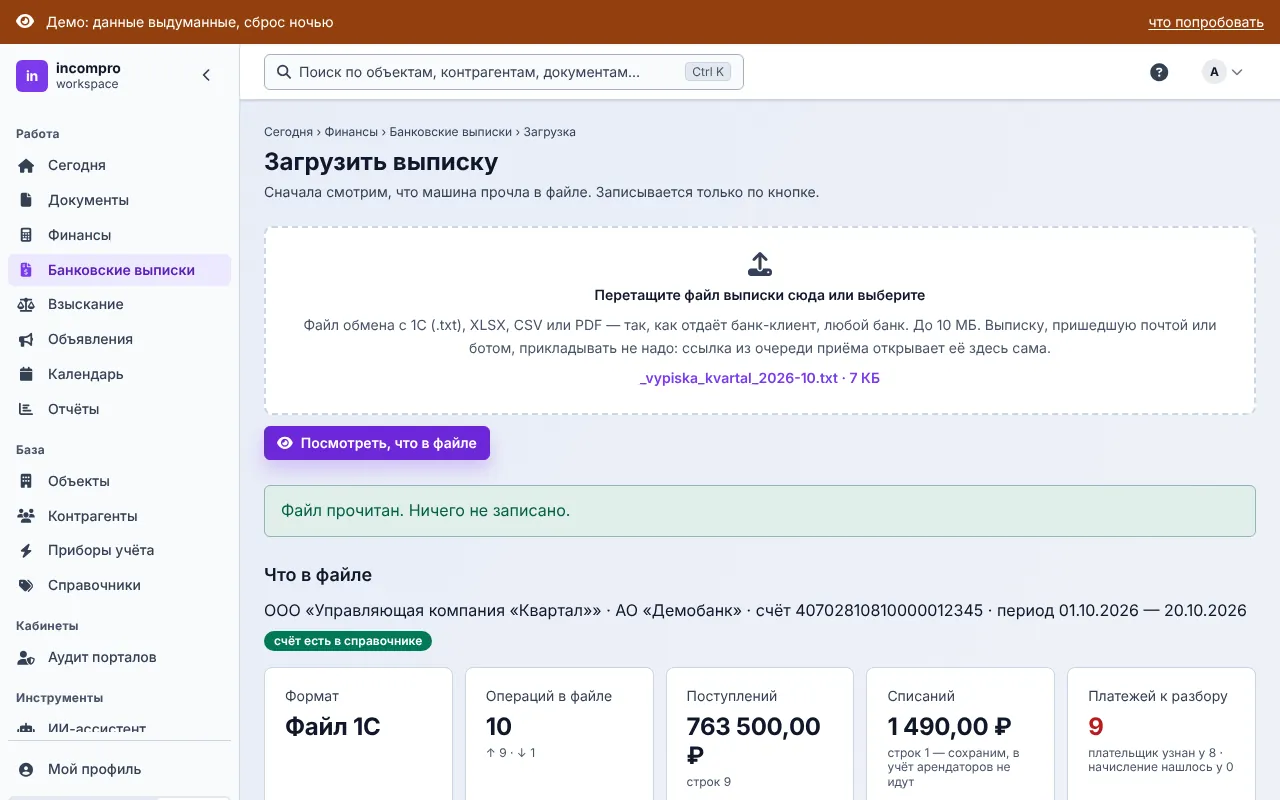
Task: Click the upload icon in the drop zone
Action: 760,264
